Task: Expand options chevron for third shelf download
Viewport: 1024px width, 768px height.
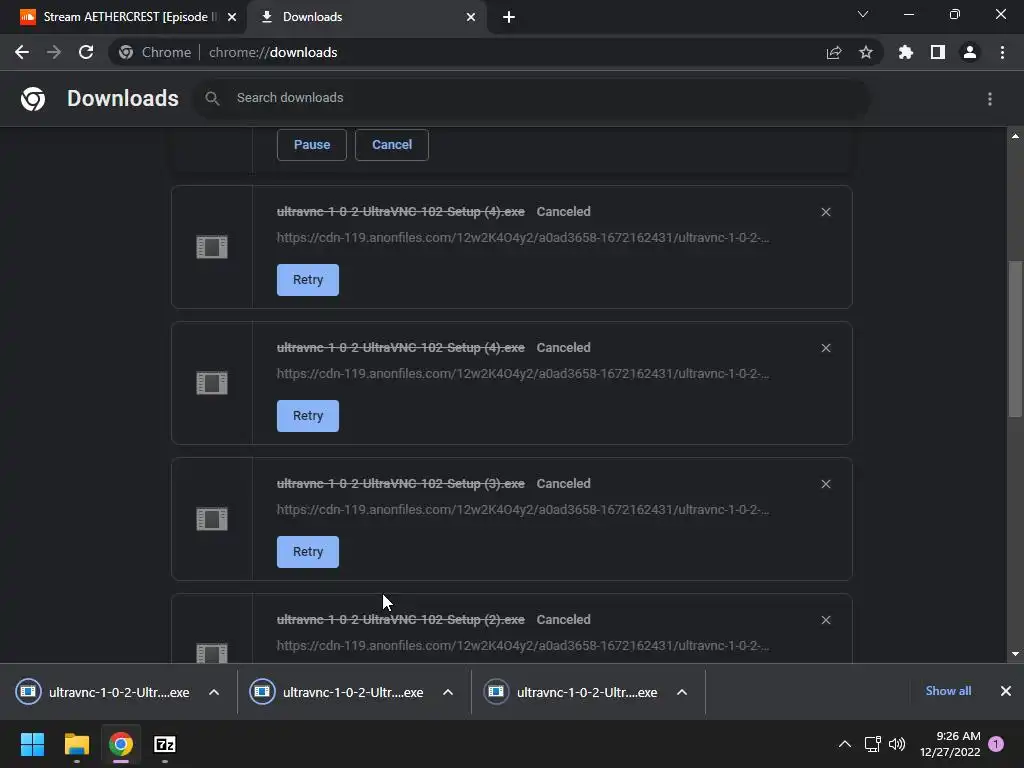Action: [x=681, y=692]
